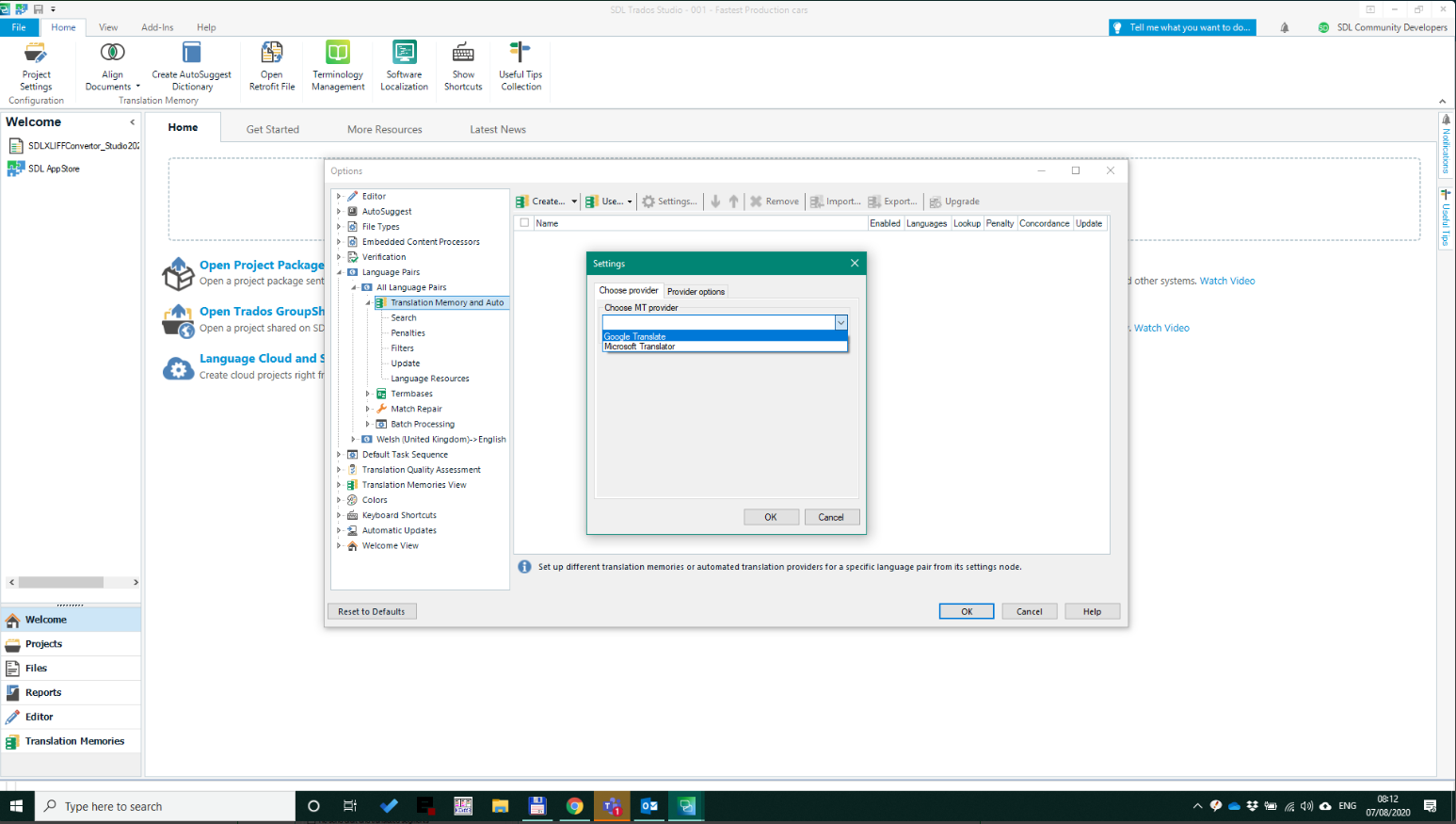Viewport: 1456px width, 824px height.
Task: Launch Software Localization tool
Action: click(x=404, y=66)
